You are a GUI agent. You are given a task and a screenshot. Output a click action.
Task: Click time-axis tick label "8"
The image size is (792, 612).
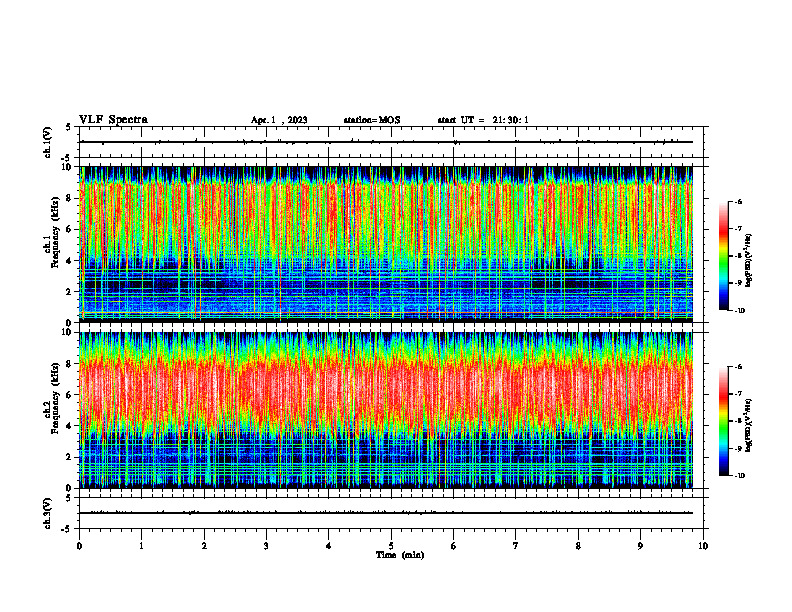coord(578,546)
